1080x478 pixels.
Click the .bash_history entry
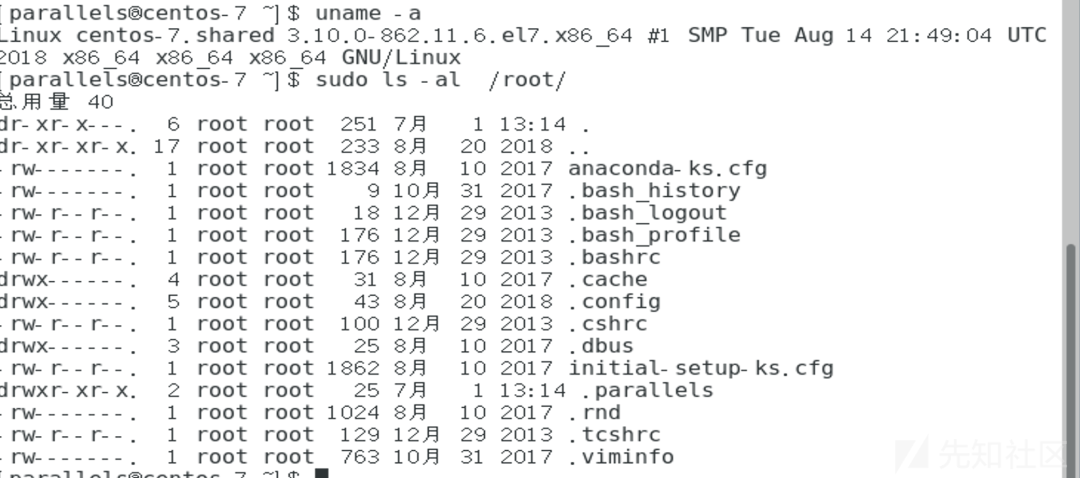[x=654, y=191]
